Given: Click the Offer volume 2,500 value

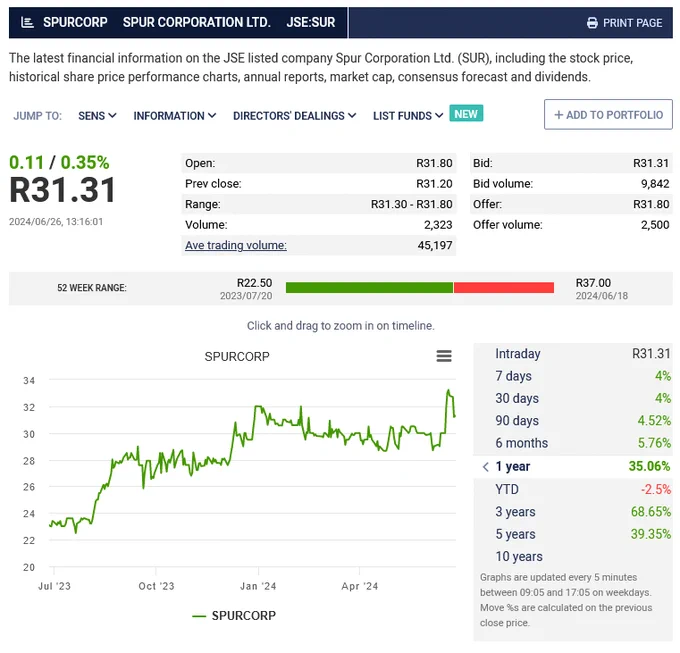Looking at the screenshot, I should click(655, 225).
